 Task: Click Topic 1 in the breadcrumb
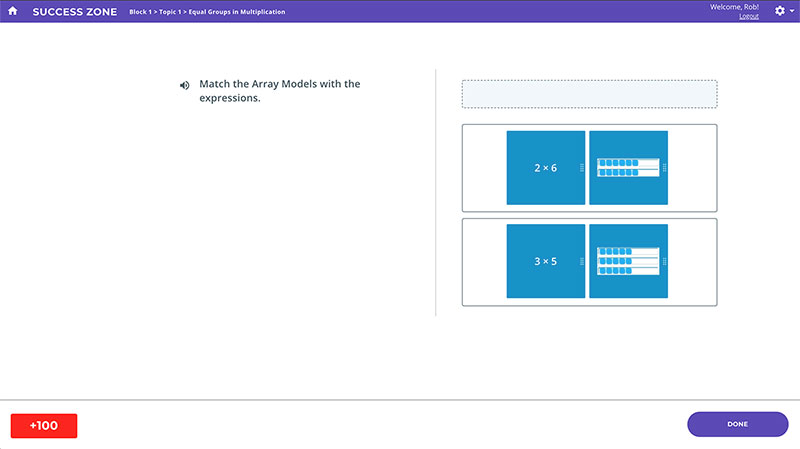coord(170,12)
